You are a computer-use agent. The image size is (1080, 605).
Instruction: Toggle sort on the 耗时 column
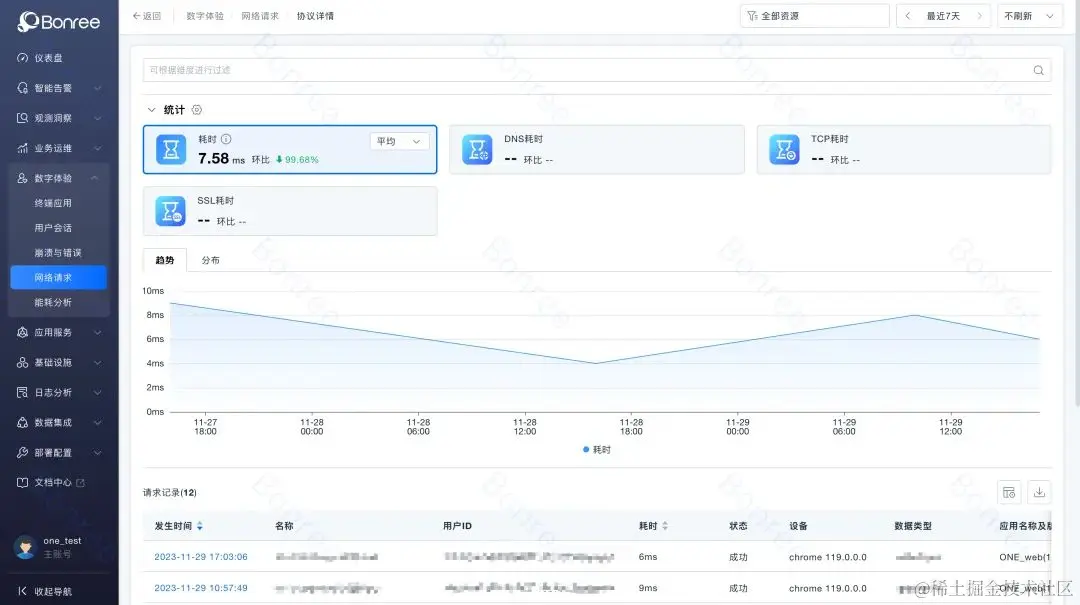tap(663, 525)
